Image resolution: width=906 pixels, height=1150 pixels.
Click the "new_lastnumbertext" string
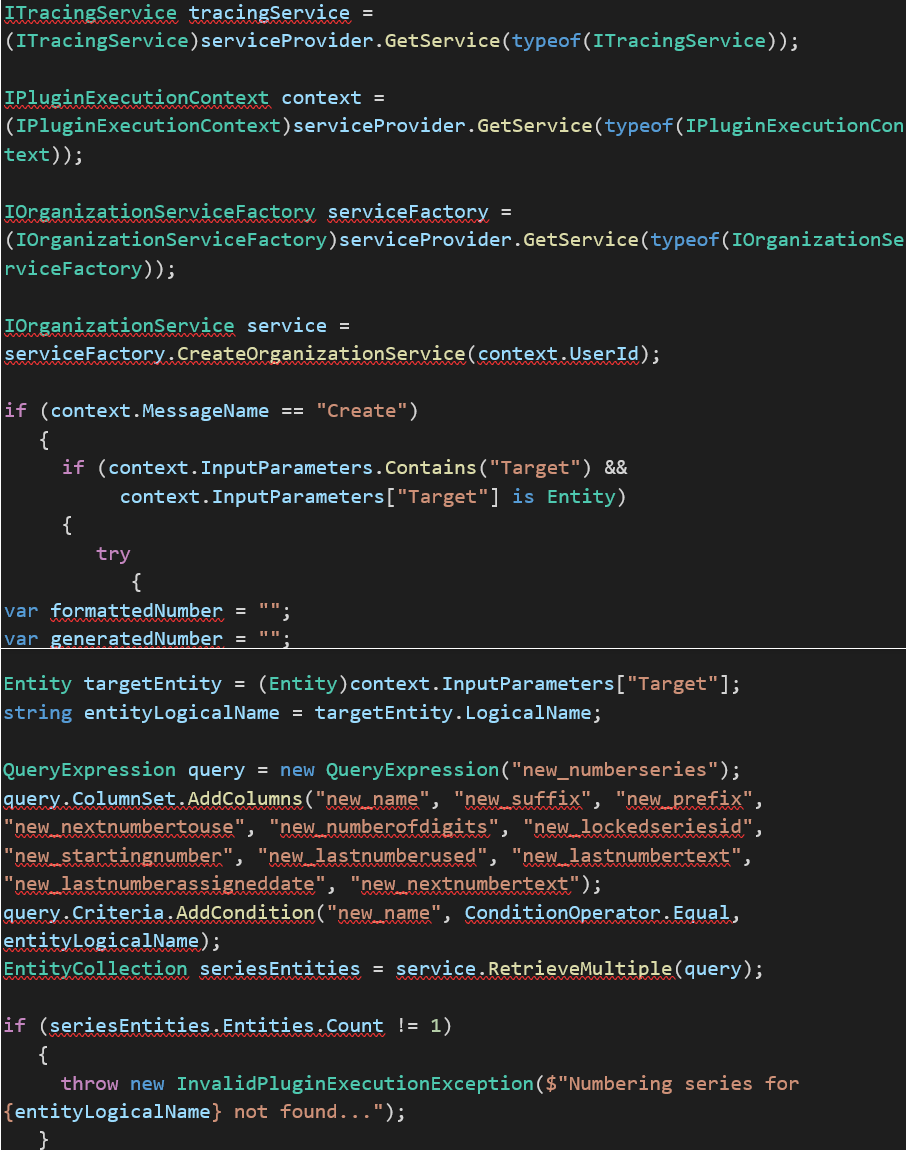coord(626,856)
